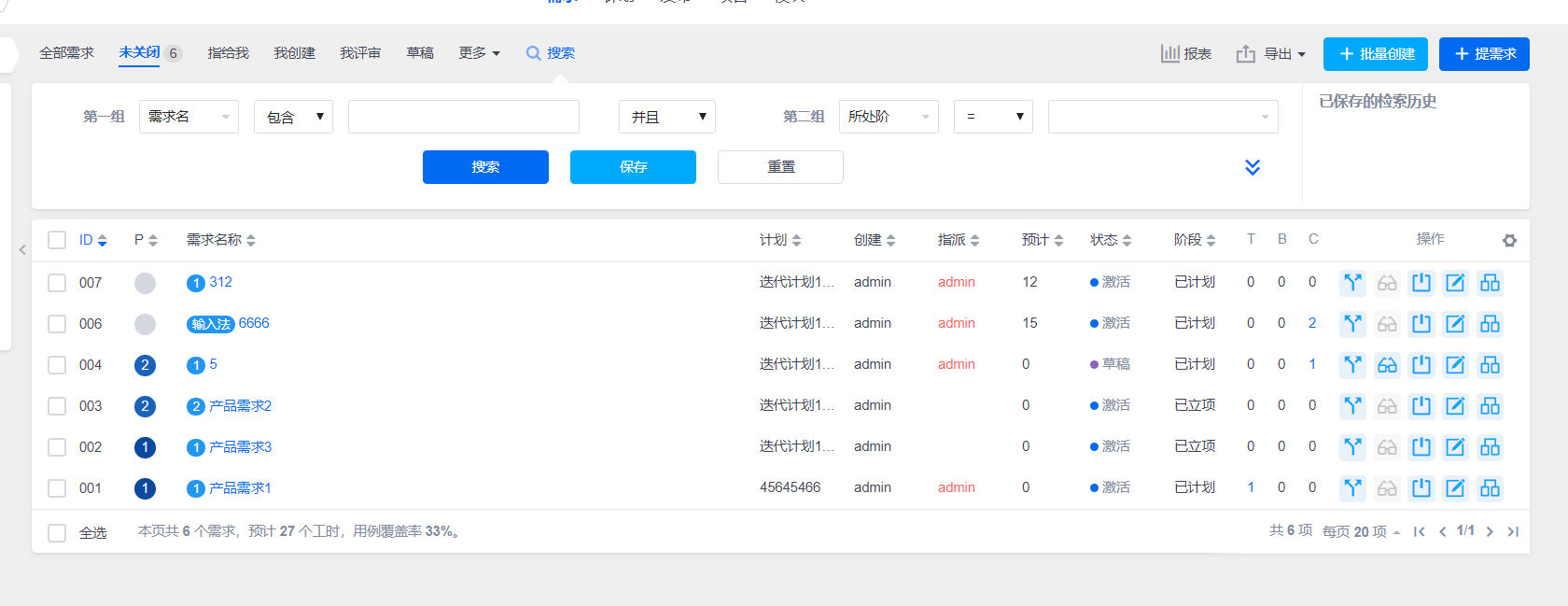Viewport: 1568px width, 606px height.
Task: Click the close icon for requirement 006
Action: tap(1421, 324)
